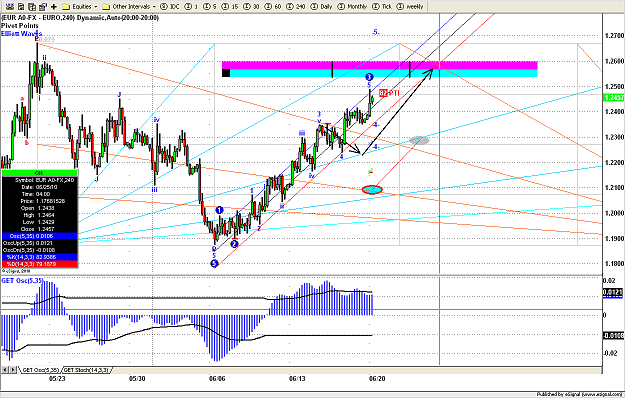The image size is (625, 398).
Task: Select the GET Stoch(14,3,3) study tab
Action: point(86,370)
